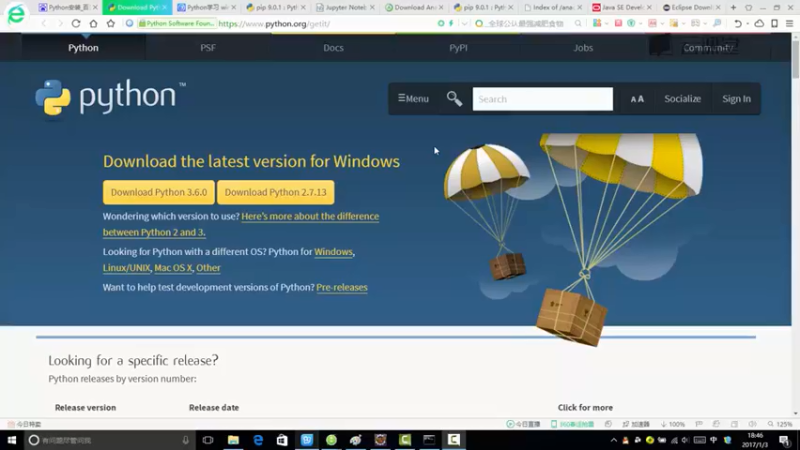The height and width of the screenshot is (450, 800).
Task: Open the Community top navigation item
Action: click(708, 47)
